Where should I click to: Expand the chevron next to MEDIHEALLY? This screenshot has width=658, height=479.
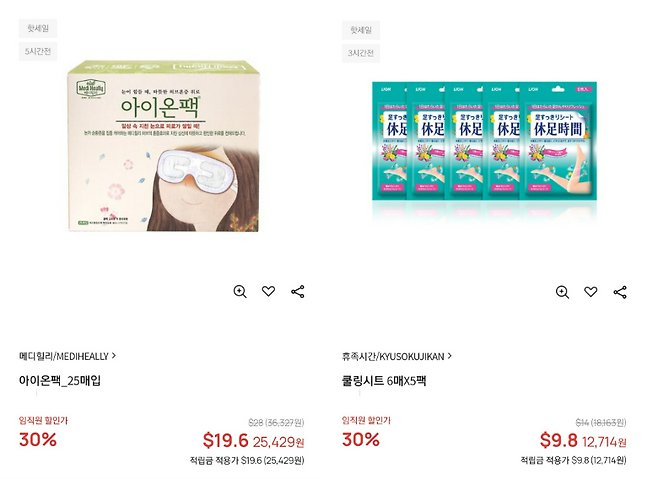(114, 355)
